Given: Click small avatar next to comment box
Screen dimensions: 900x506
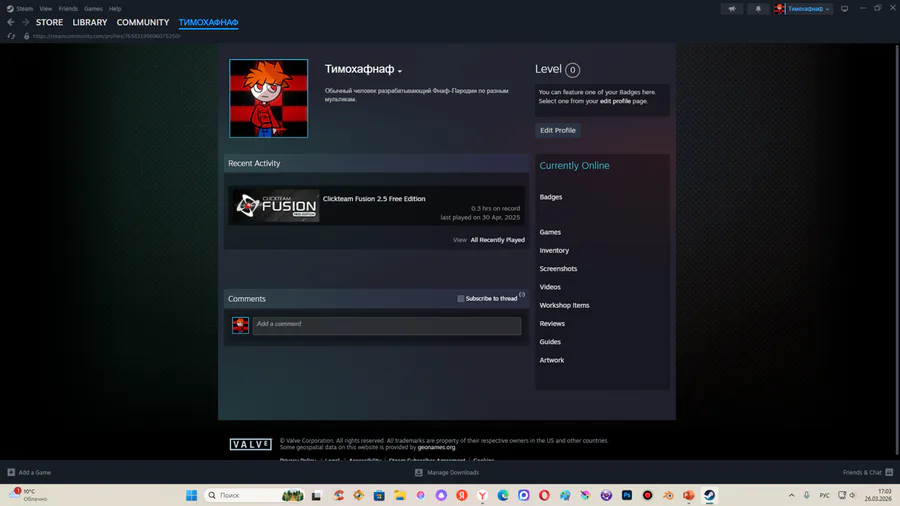Looking at the screenshot, I should pos(240,325).
